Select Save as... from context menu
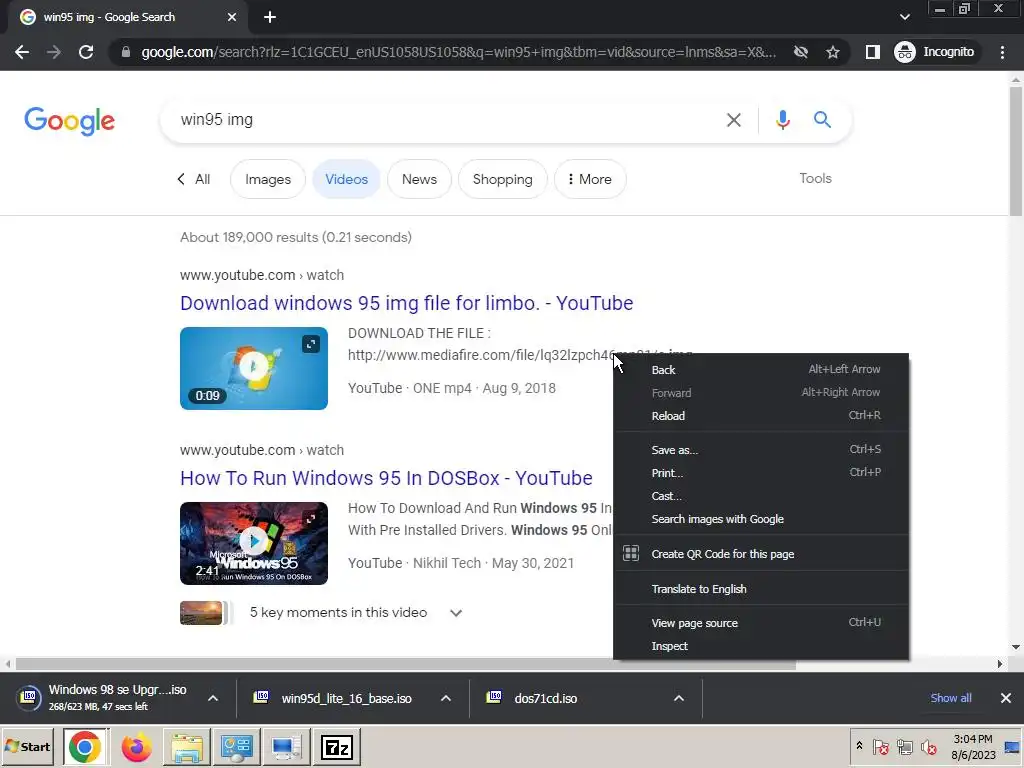Viewport: 1024px width, 768px height. (x=761, y=450)
